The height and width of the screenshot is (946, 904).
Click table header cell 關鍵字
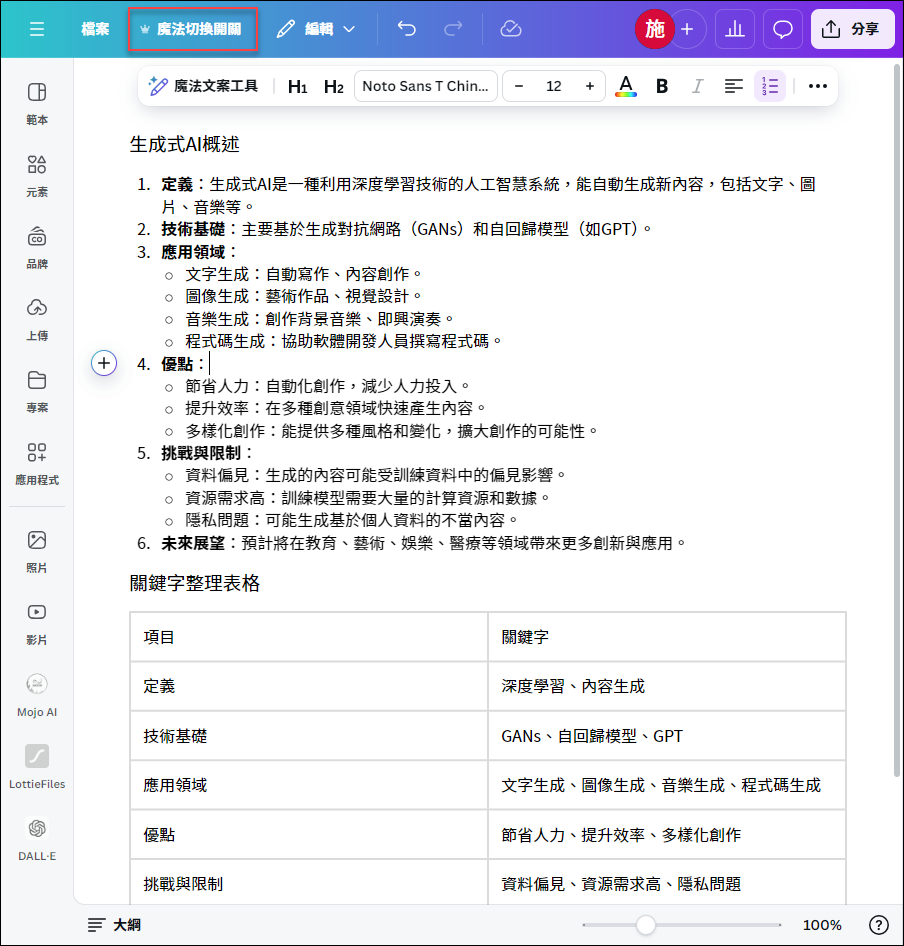[667, 637]
